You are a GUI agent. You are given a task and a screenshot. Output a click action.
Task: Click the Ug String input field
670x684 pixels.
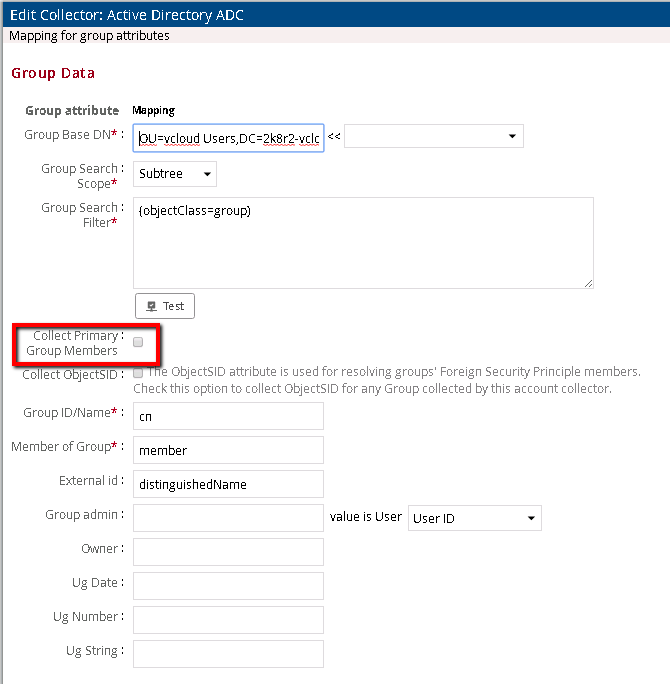pyautogui.click(x=228, y=654)
